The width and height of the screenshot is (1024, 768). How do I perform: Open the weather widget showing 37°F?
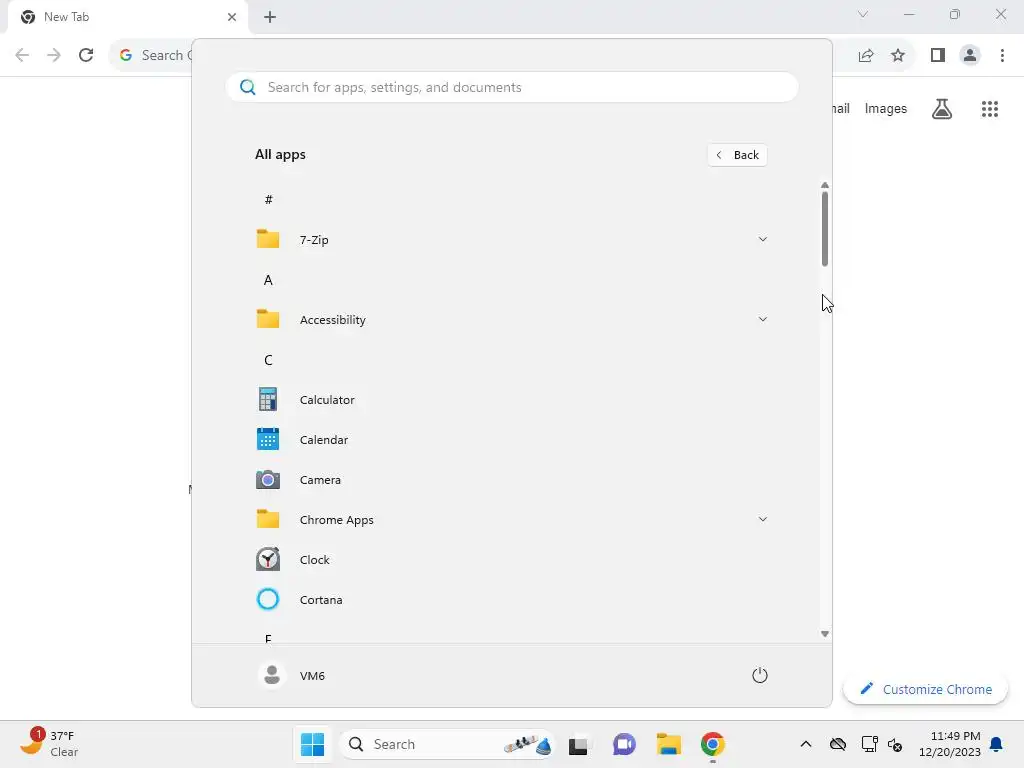click(48, 744)
